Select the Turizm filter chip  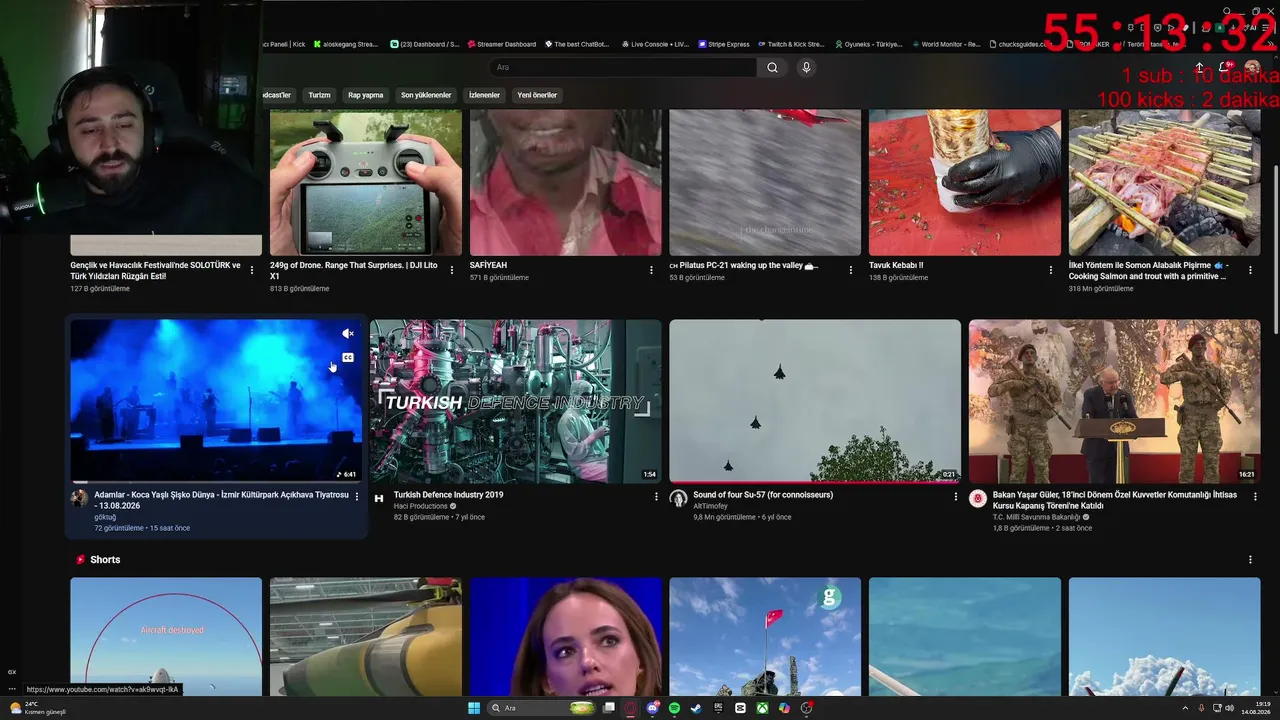pos(319,95)
